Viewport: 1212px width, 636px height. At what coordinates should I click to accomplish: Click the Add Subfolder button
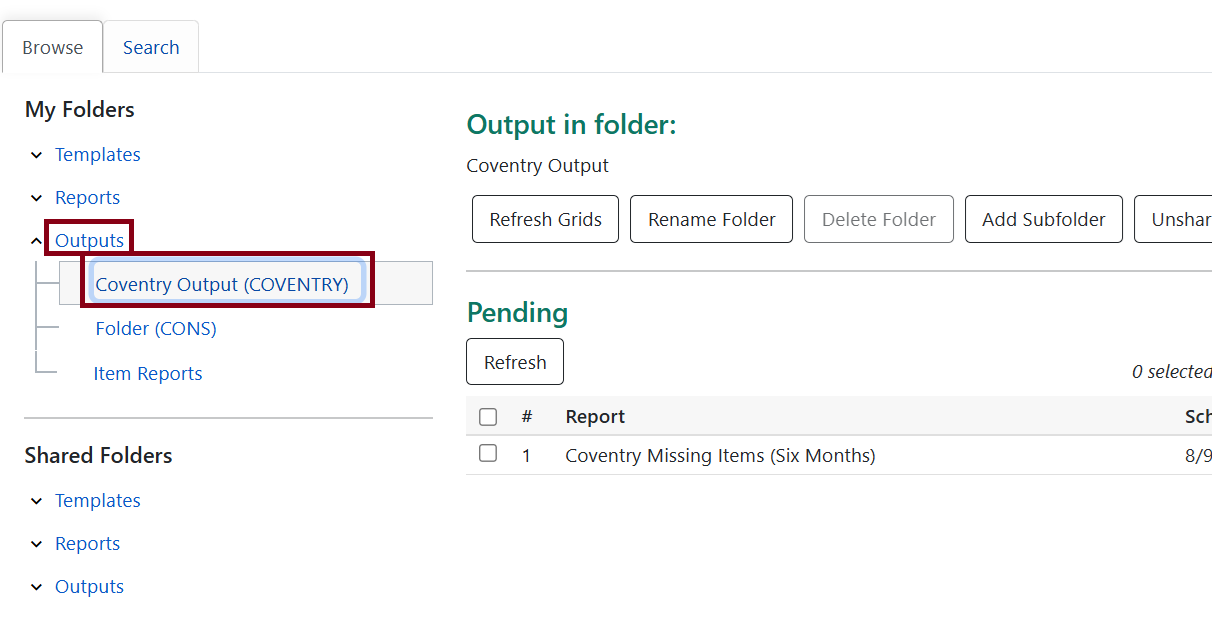(1043, 218)
